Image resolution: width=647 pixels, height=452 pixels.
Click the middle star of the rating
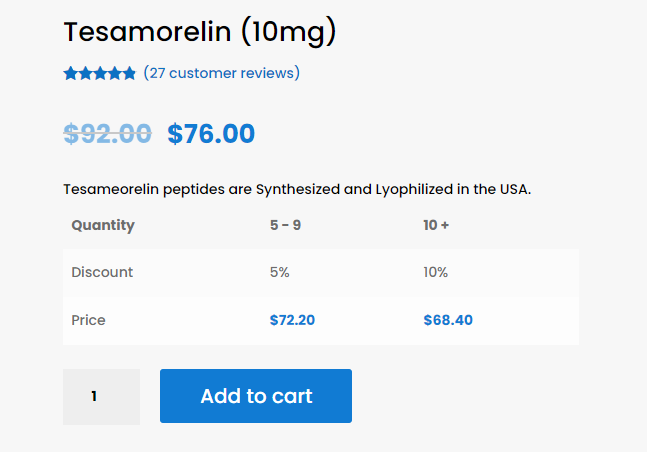[x=100, y=73]
